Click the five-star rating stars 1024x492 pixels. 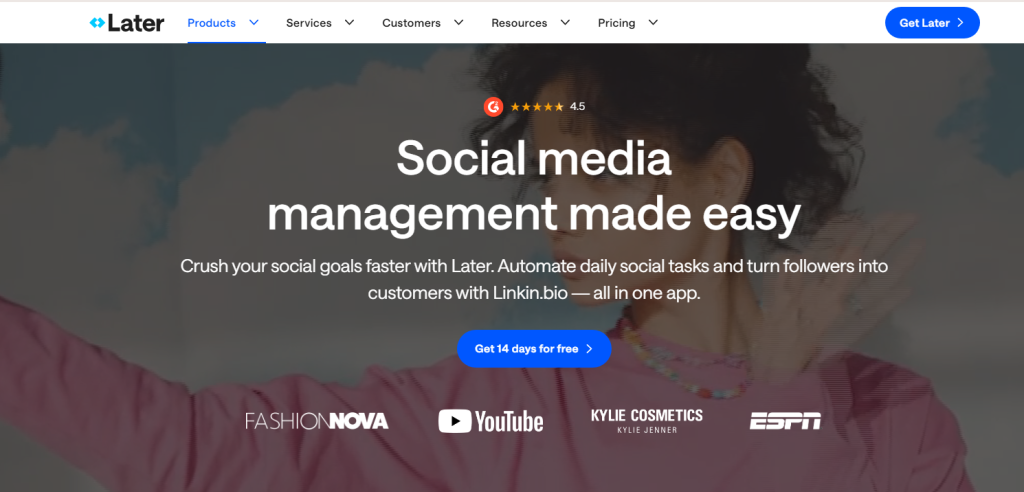tap(537, 107)
